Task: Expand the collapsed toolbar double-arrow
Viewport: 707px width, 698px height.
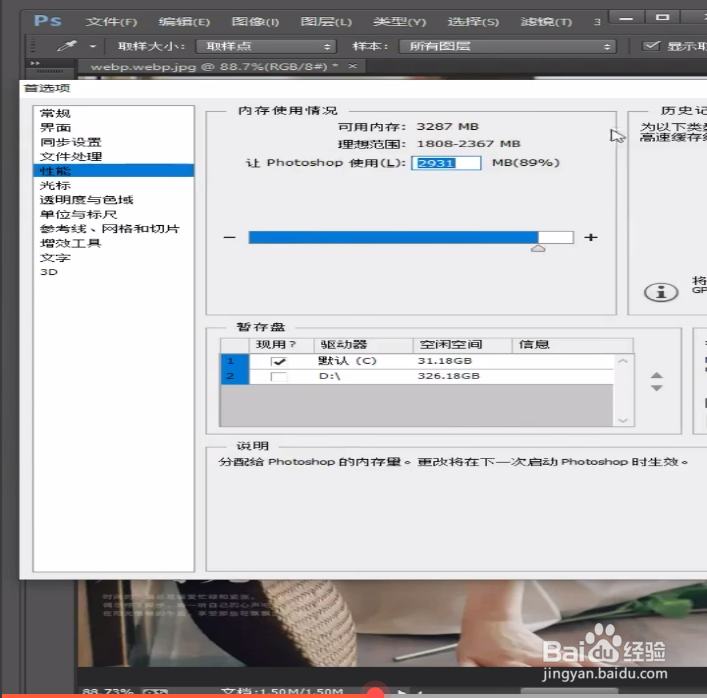Action: (x=35, y=63)
